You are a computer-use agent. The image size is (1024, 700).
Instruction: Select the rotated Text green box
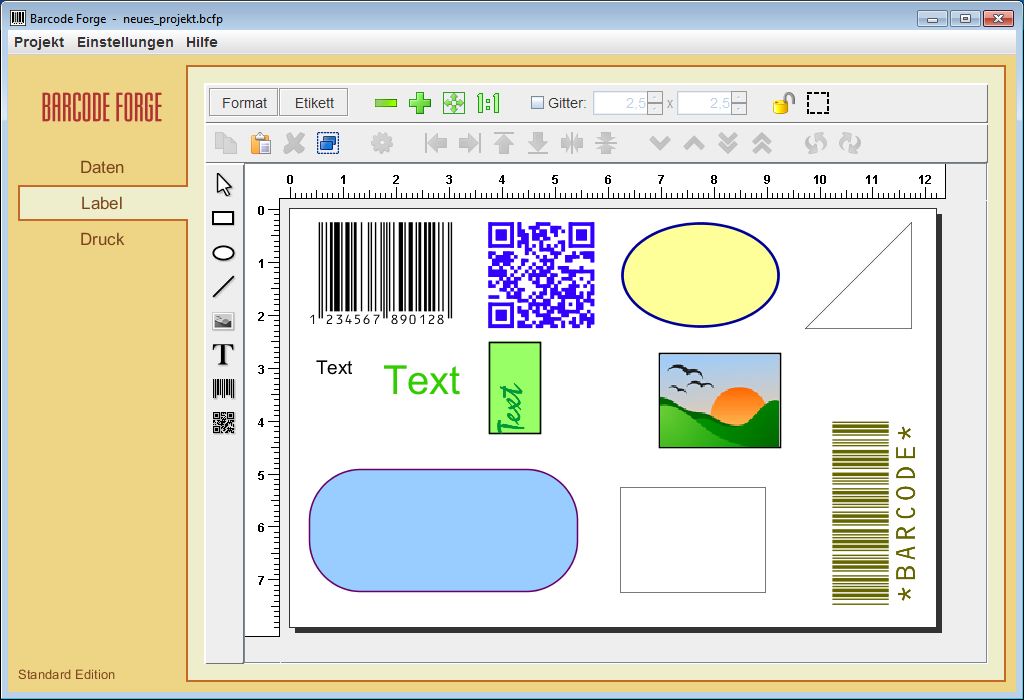point(515,388)
